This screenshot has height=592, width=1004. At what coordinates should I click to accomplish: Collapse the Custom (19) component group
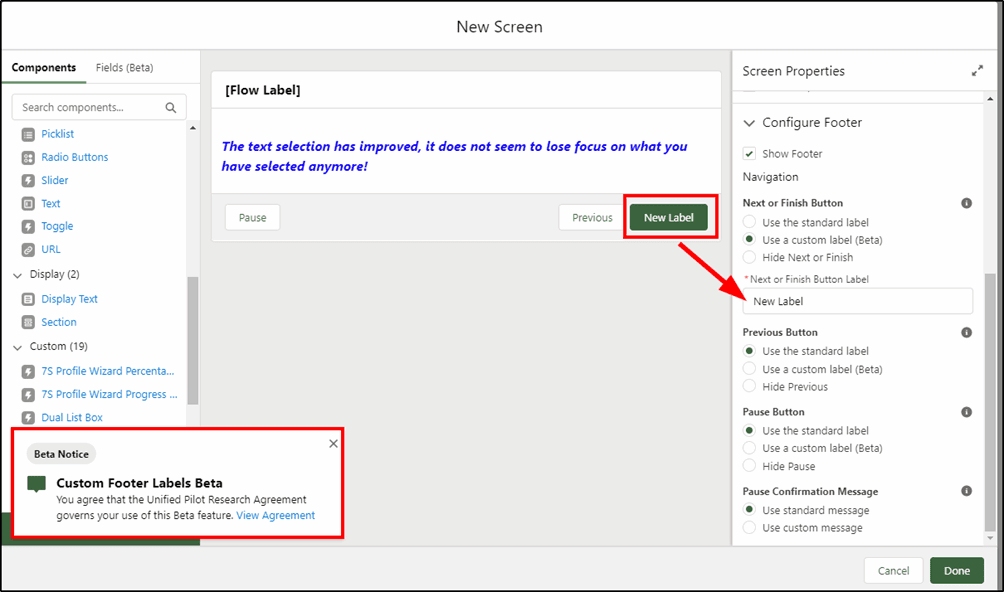(x=17, y=348)
